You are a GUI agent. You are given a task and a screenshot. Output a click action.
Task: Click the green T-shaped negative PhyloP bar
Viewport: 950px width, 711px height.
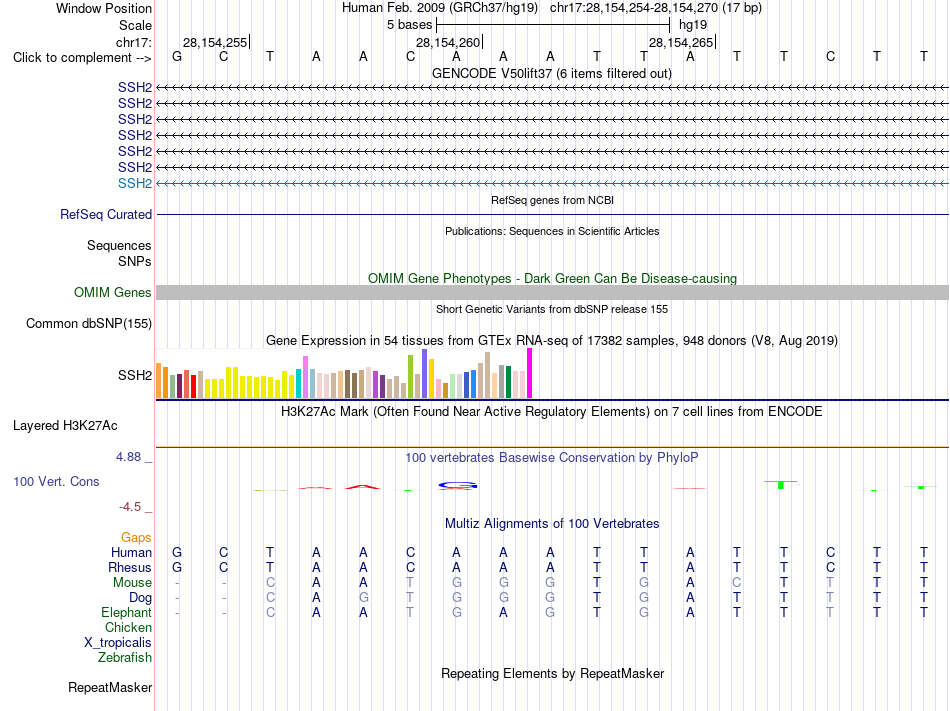781,484
